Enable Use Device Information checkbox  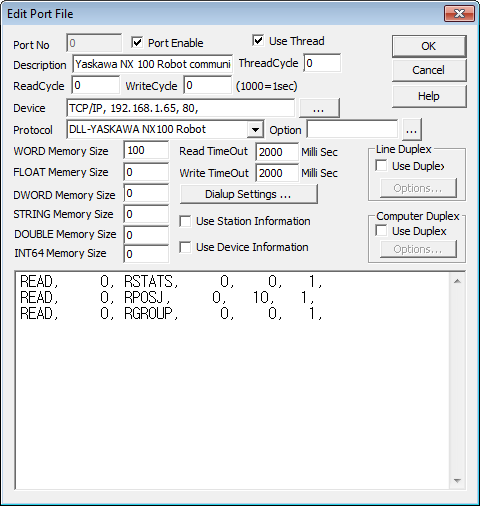pyautogui.click(x=185, y=247)
